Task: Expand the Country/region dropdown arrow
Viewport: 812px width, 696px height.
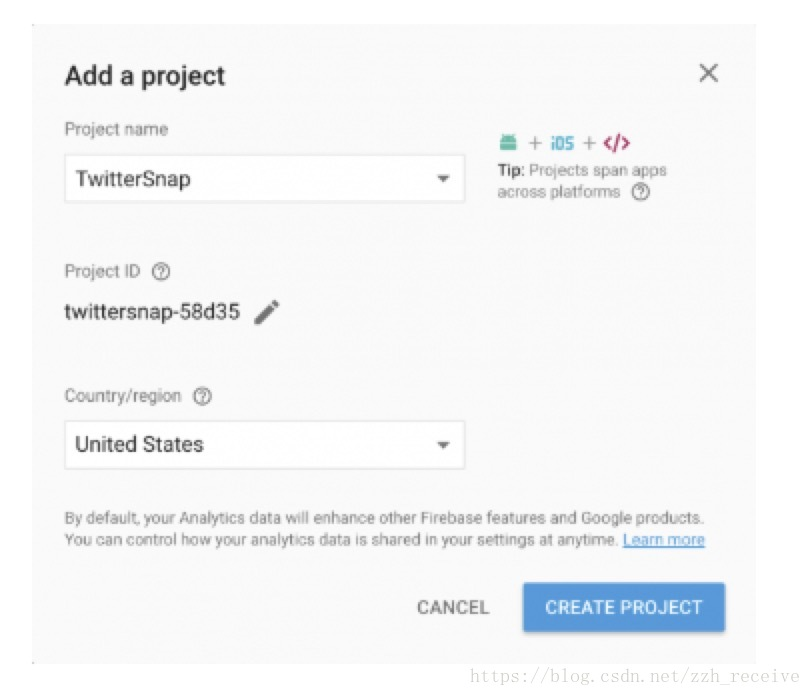Action: 443,445
